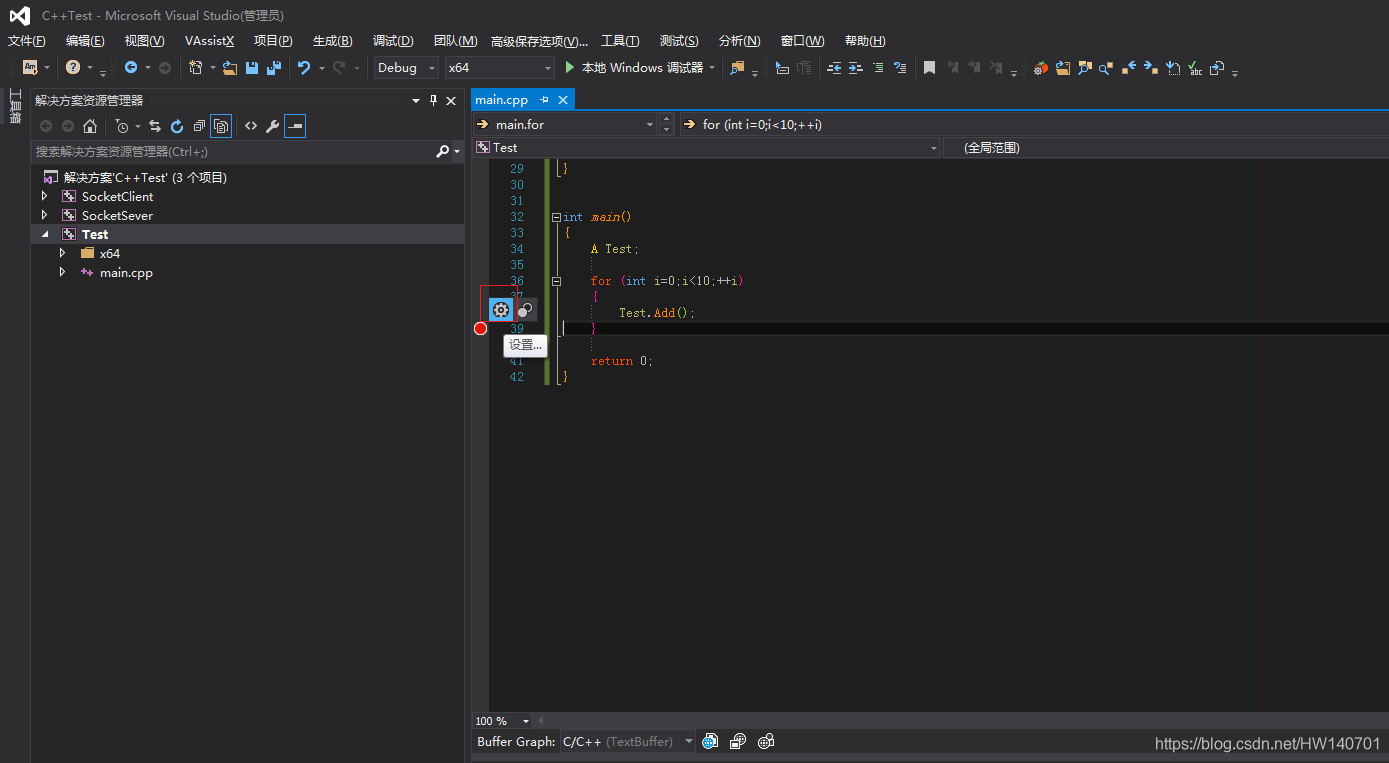The image size is (1389, 763).
Task: Click the Home icon in Solution Explorer
Action: [x=90, y=126]
